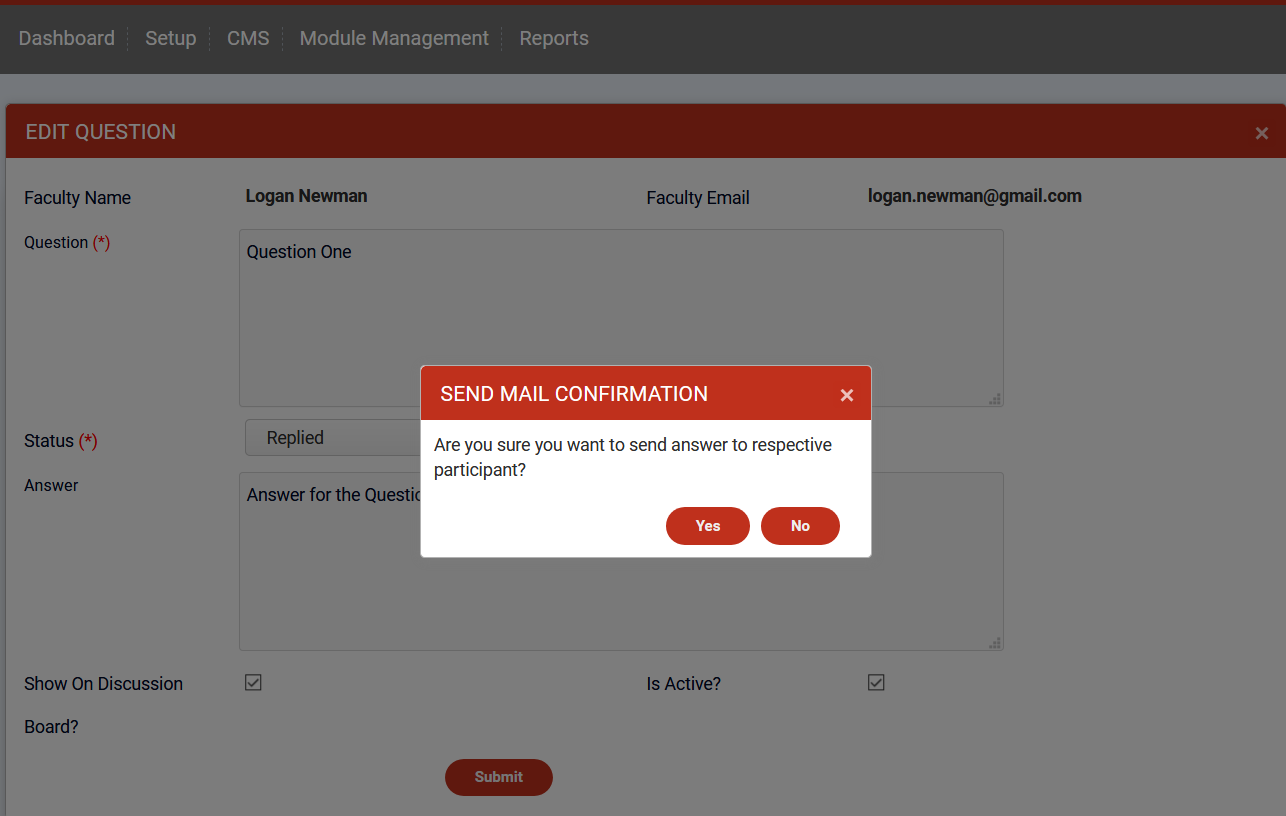
Task: Click the Submit button
Action: pos(498,777)
